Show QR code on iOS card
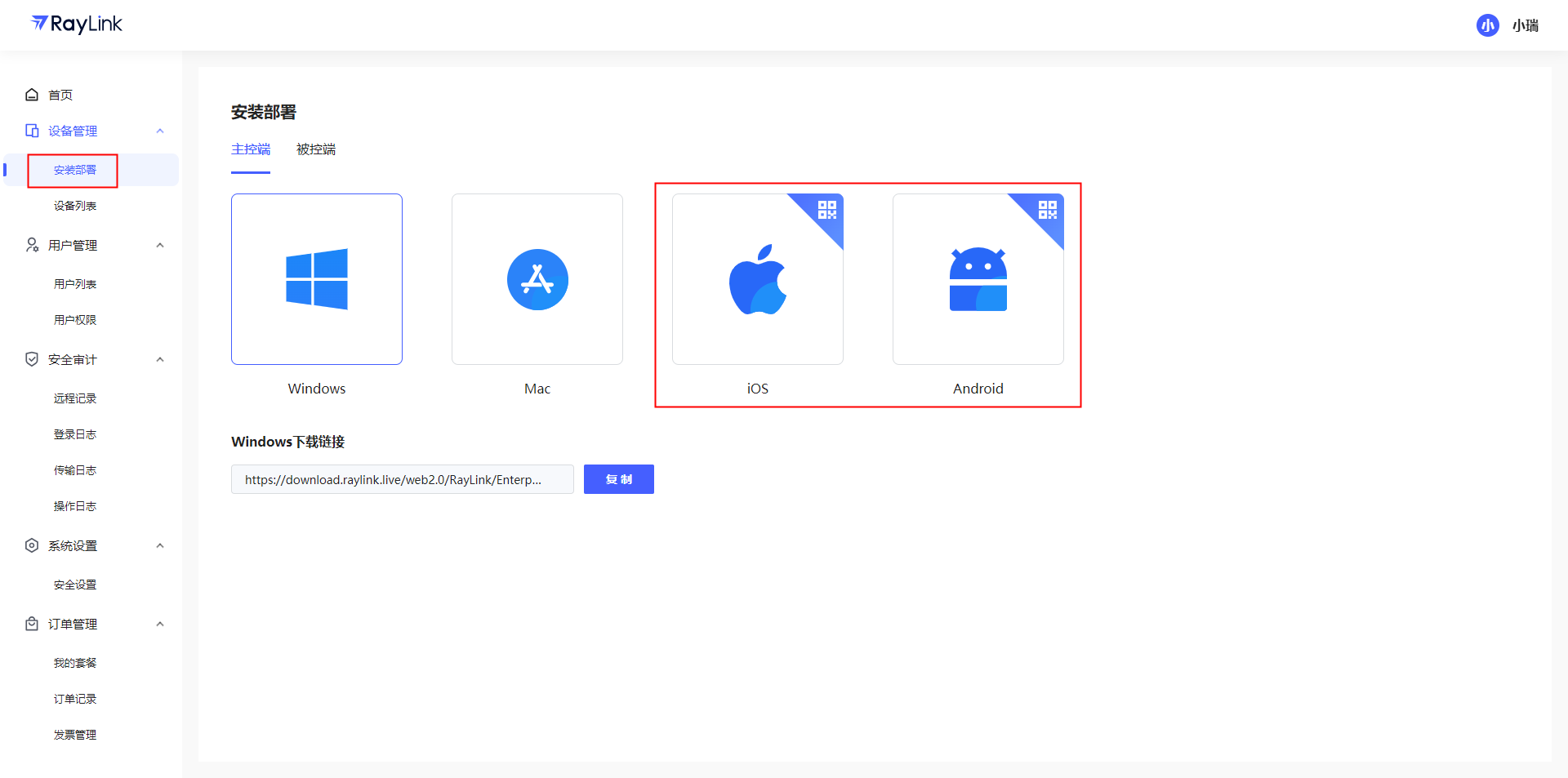Image resolution: width=1568 pixels, height=778 pixels. point(827,210)
